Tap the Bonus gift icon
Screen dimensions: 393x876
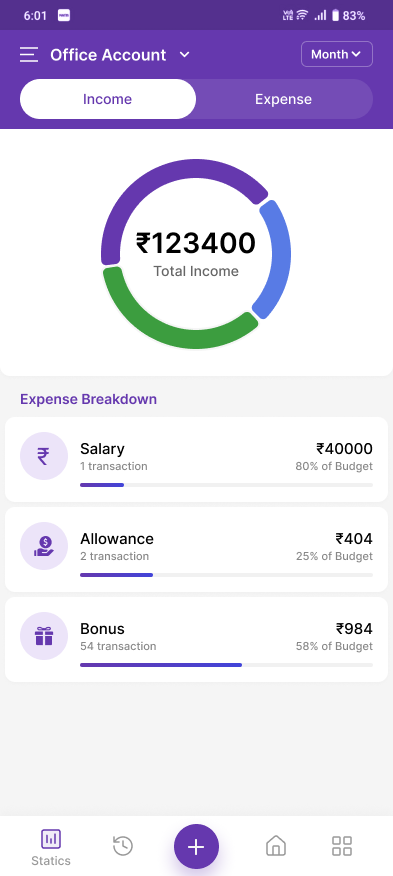pyautogui.click(x=44, y=636)
